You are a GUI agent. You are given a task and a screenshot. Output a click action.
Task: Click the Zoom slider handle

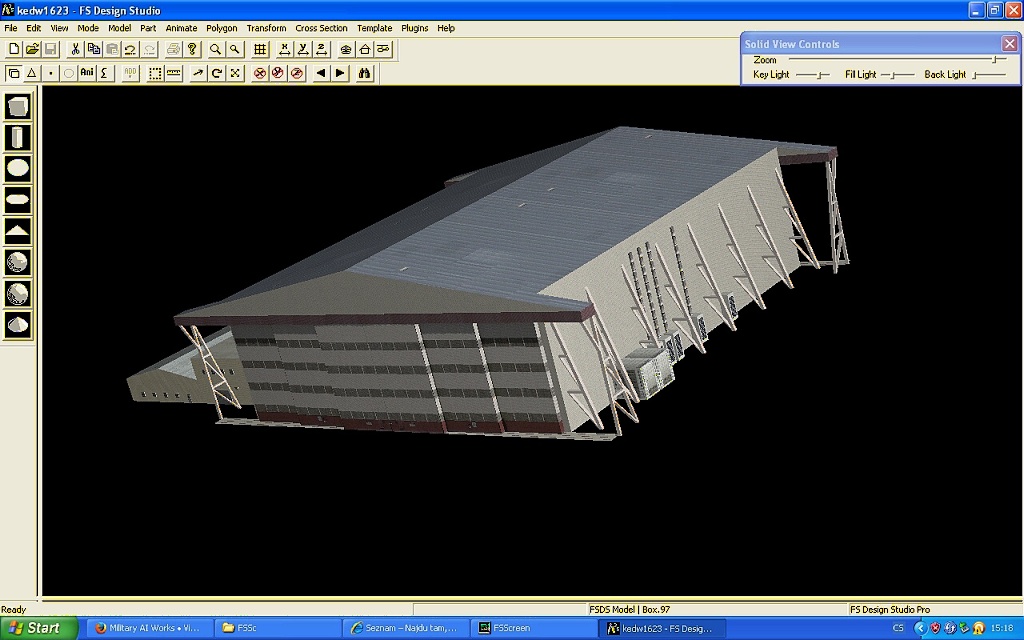(992, 60)
